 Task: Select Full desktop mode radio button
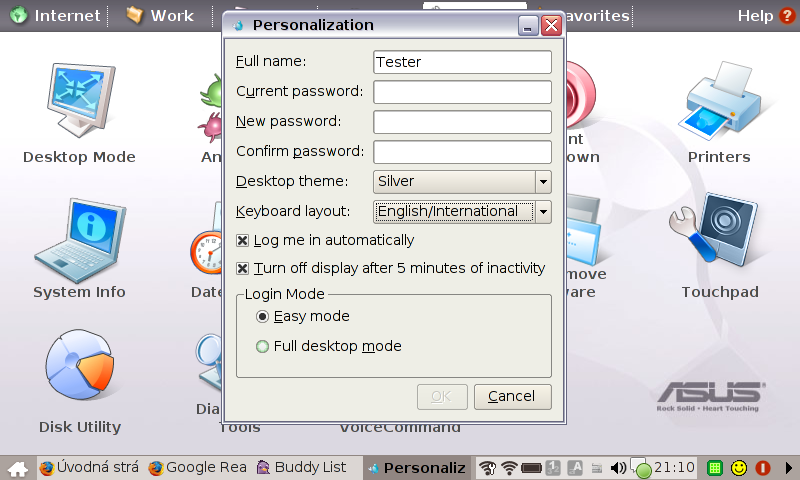[x=262, y=347]
